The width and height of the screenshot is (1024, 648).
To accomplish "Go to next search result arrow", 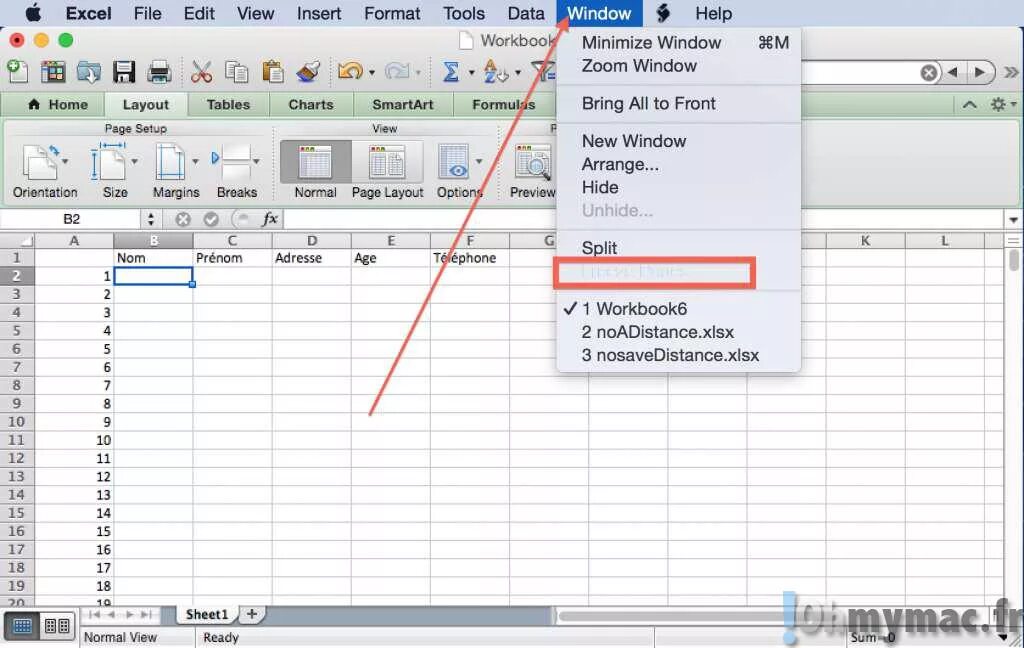I will (x=979, y=72).
